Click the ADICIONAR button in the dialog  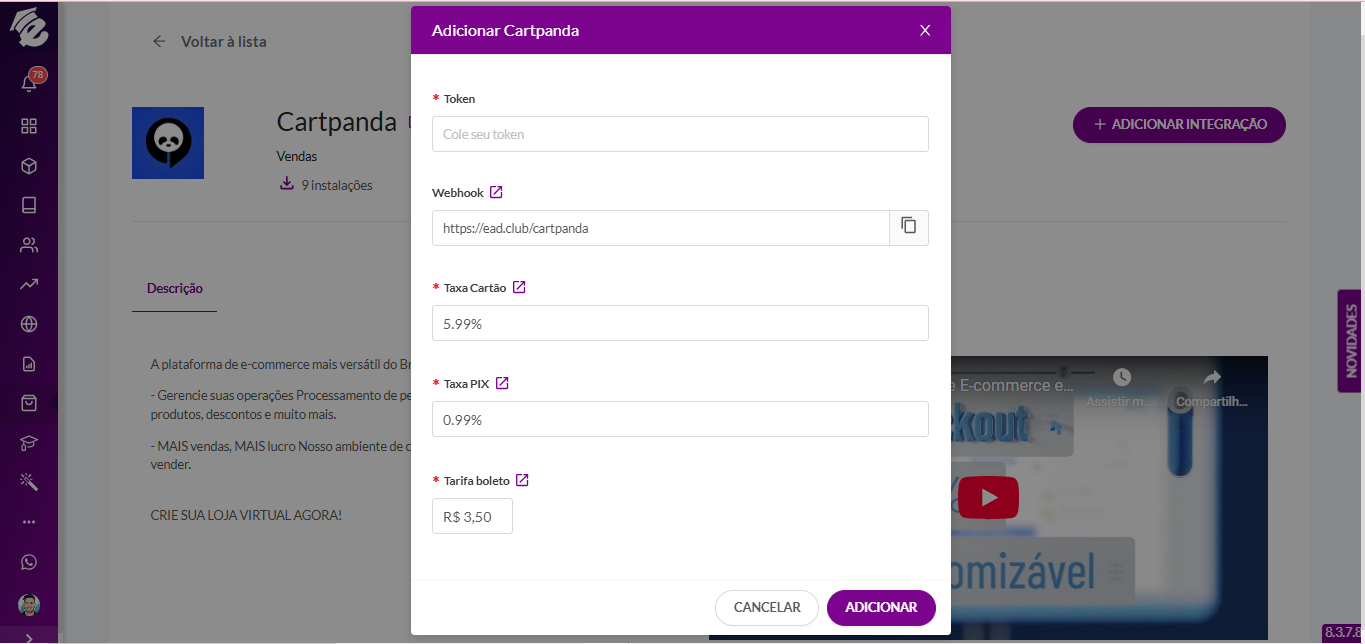point(881,607)
